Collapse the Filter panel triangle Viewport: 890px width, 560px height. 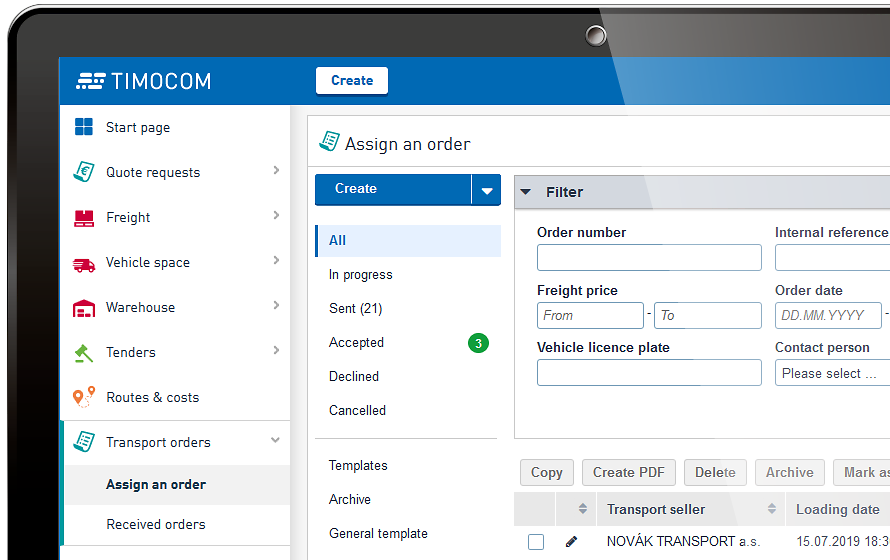(x=526, y=192)
